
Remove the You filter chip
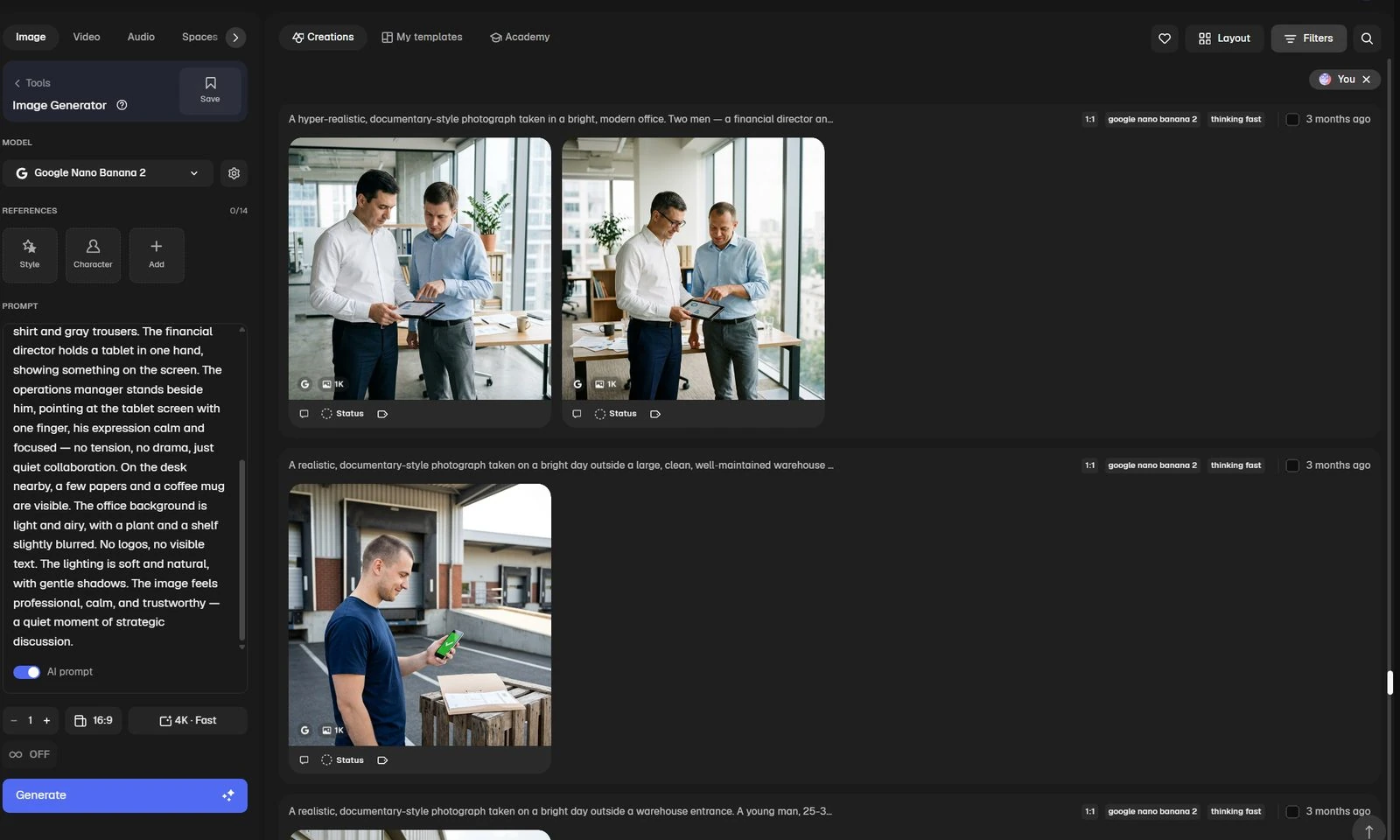(1366, 80)
